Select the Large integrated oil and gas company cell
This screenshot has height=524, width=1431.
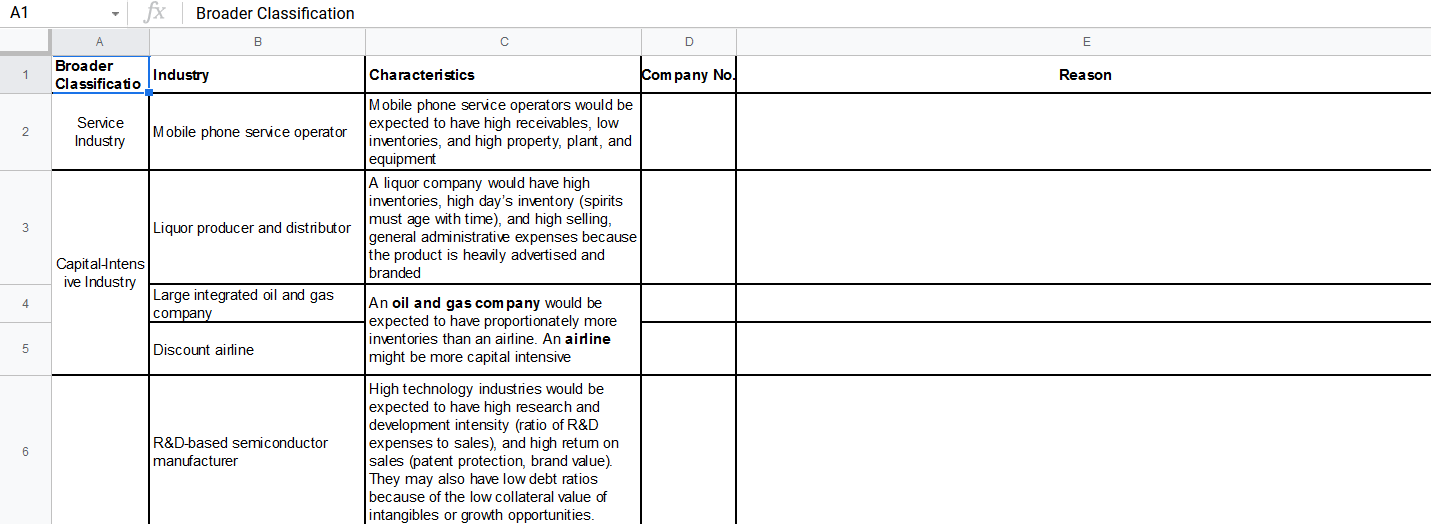coord(258,303)
